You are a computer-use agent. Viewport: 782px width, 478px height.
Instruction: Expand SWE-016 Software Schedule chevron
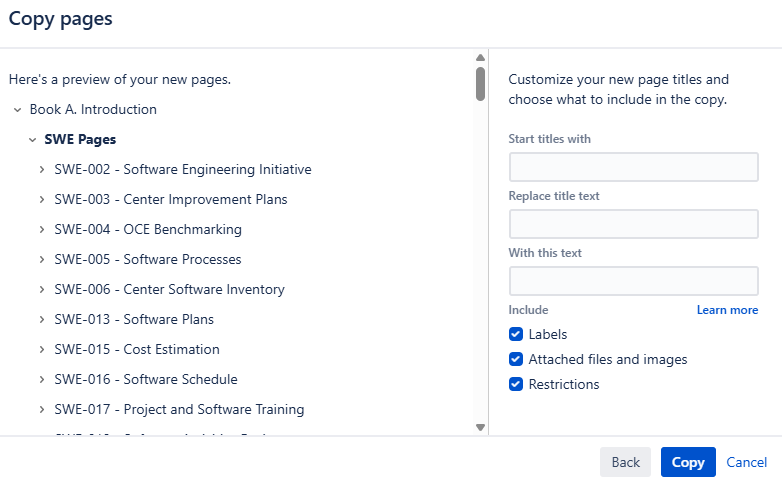[x=41, y=380]
